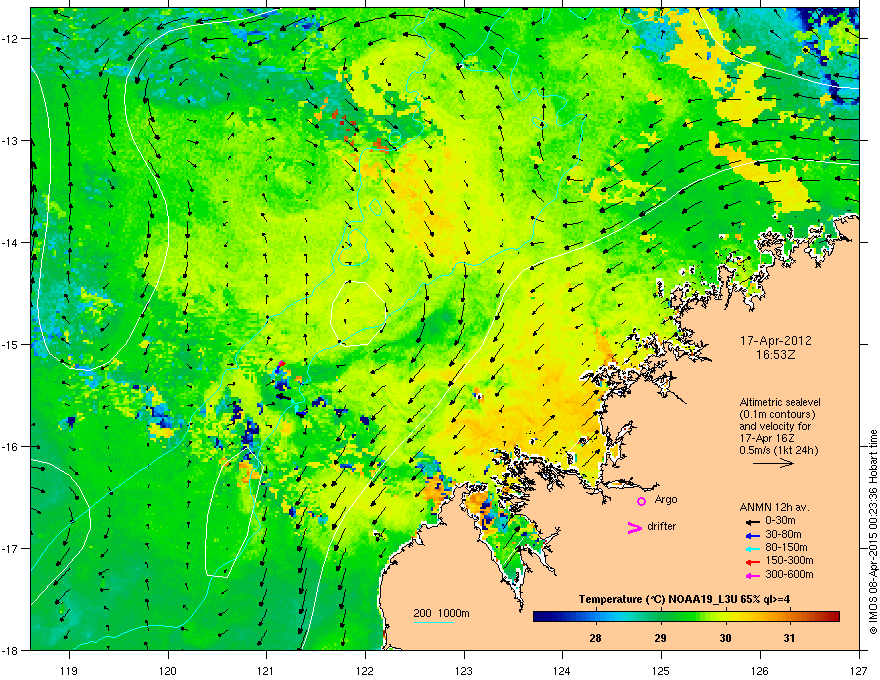This screenshot has width=880, height=680.
Task: Click the '30-80m' depth label
Action: coord(783,534)
